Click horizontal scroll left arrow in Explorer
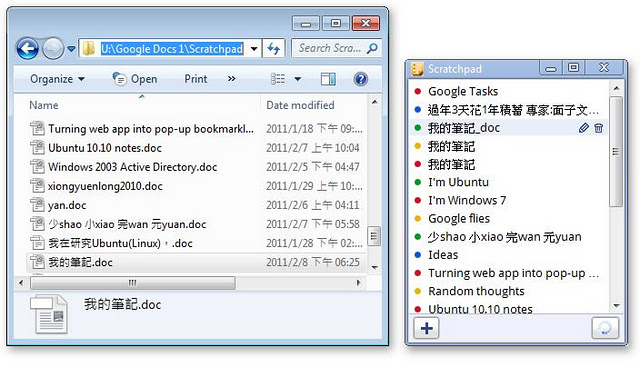Image resolution: width=640 pixels, height=367 pixels. coord(22,282)
